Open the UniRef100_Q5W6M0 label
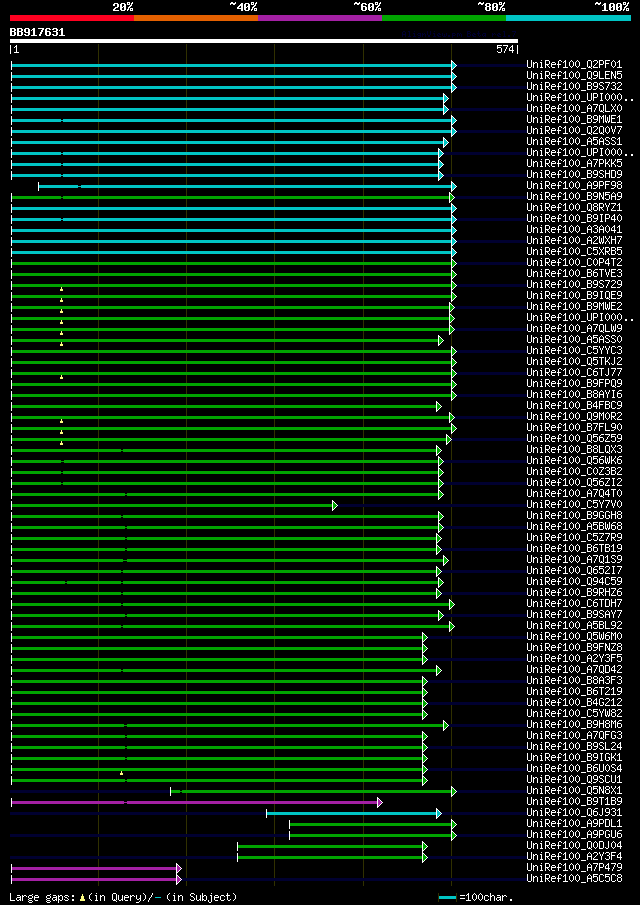Screen dimensions: 640x905 coord(574,637)
